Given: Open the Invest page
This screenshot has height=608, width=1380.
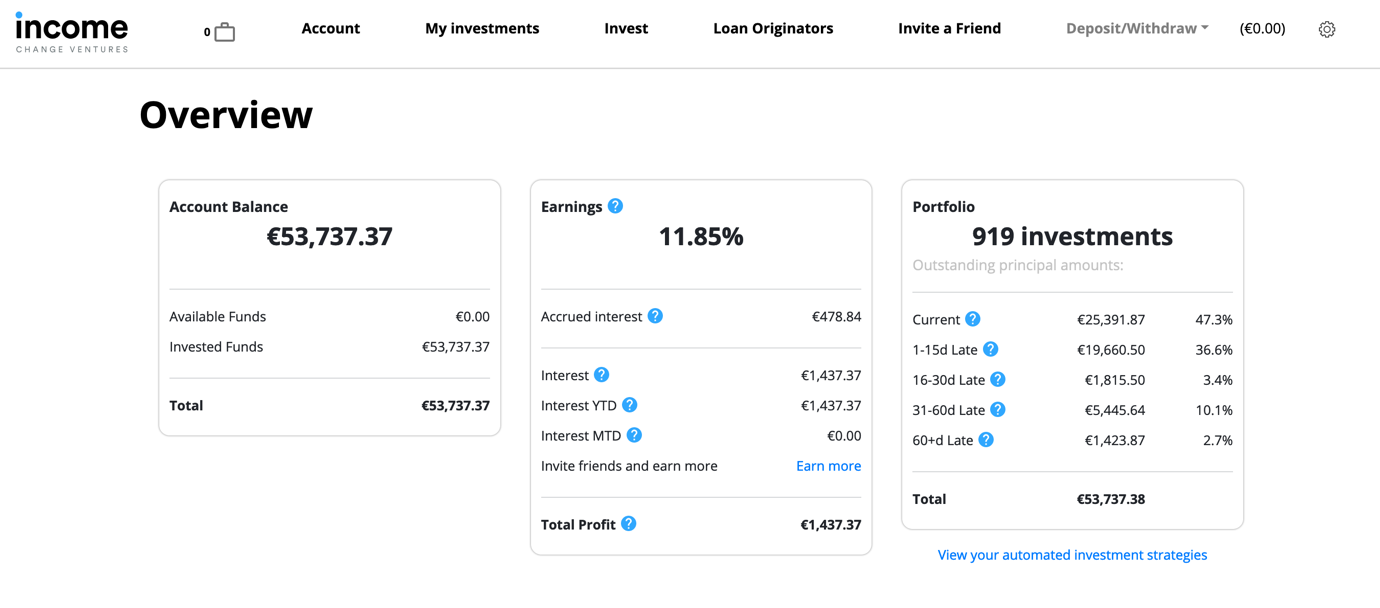Looking at the screenshot, I should click(x=626, y=28).
